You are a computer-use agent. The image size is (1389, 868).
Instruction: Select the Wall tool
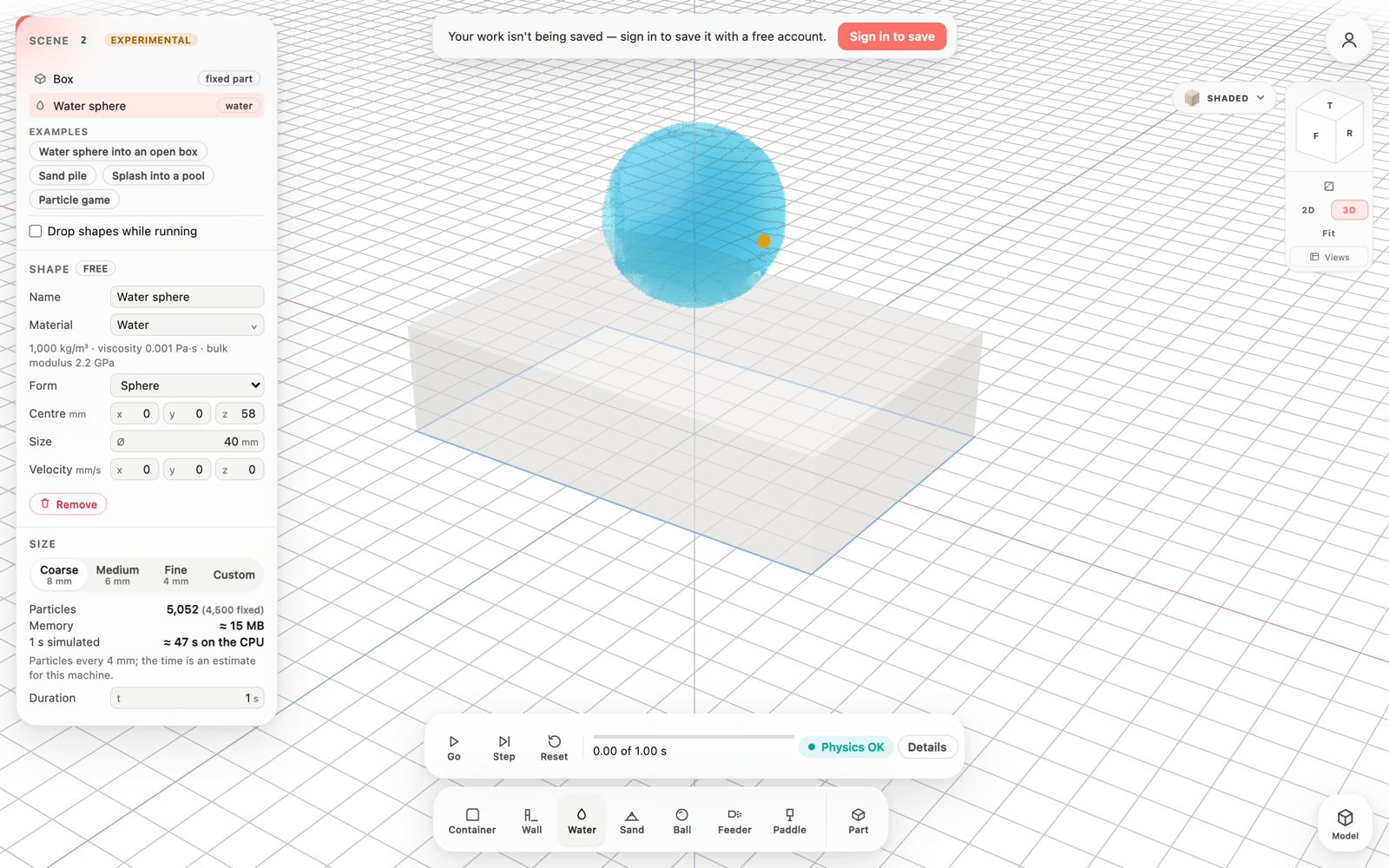pyautogui.click(x=531, y=821)
